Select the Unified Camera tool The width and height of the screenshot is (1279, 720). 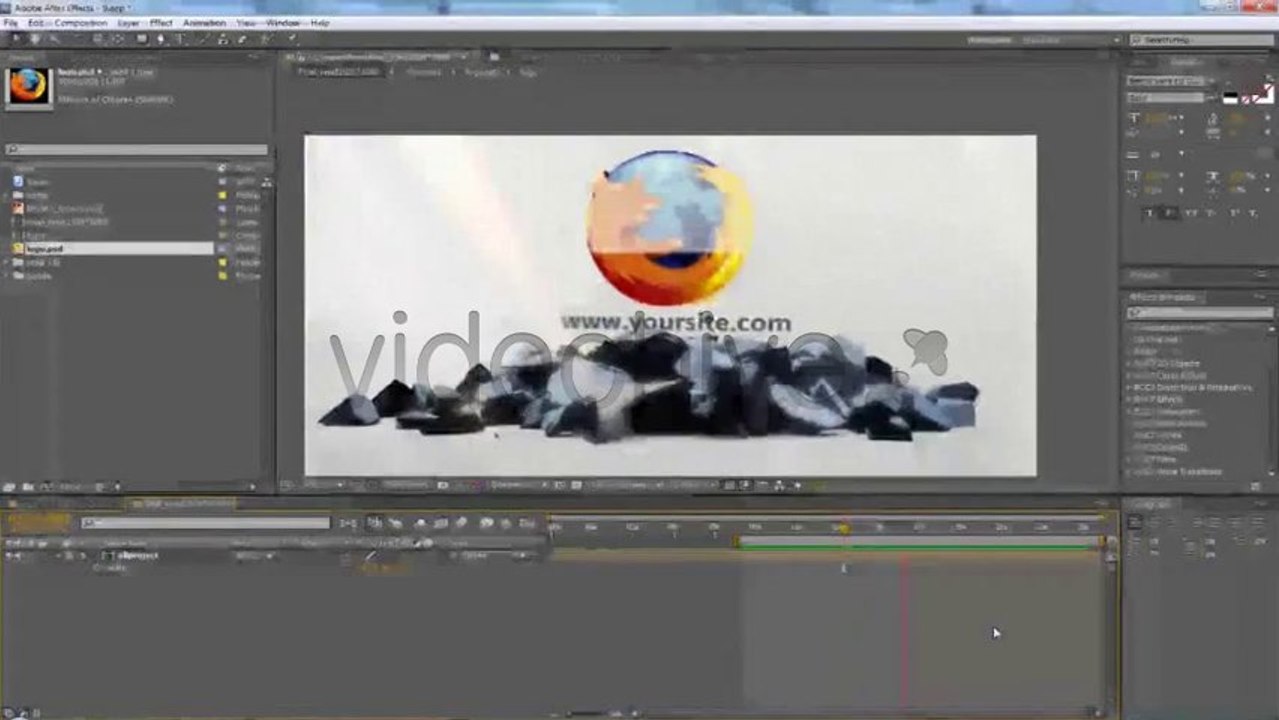(98, 39)
